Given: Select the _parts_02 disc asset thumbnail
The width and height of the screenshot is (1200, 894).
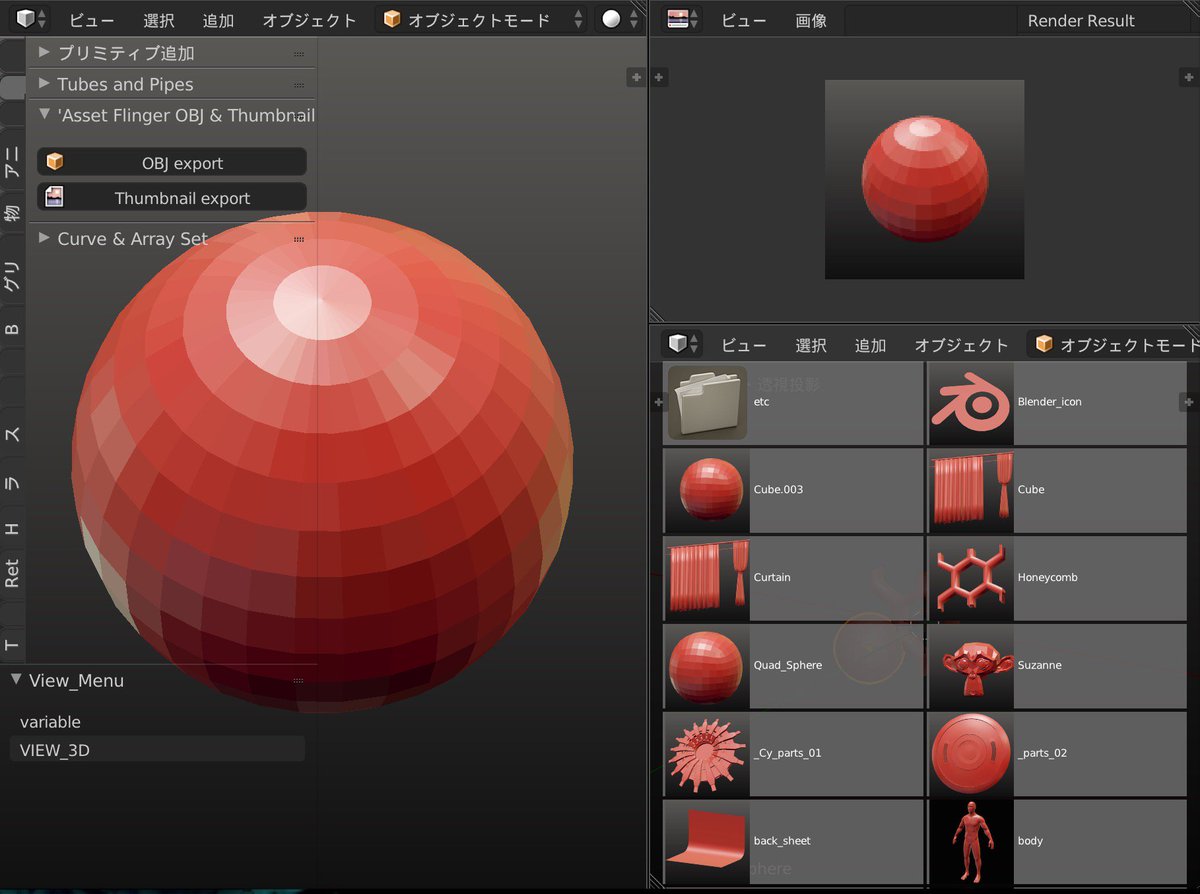Looking at the screenshot, I should click(971, 754).
